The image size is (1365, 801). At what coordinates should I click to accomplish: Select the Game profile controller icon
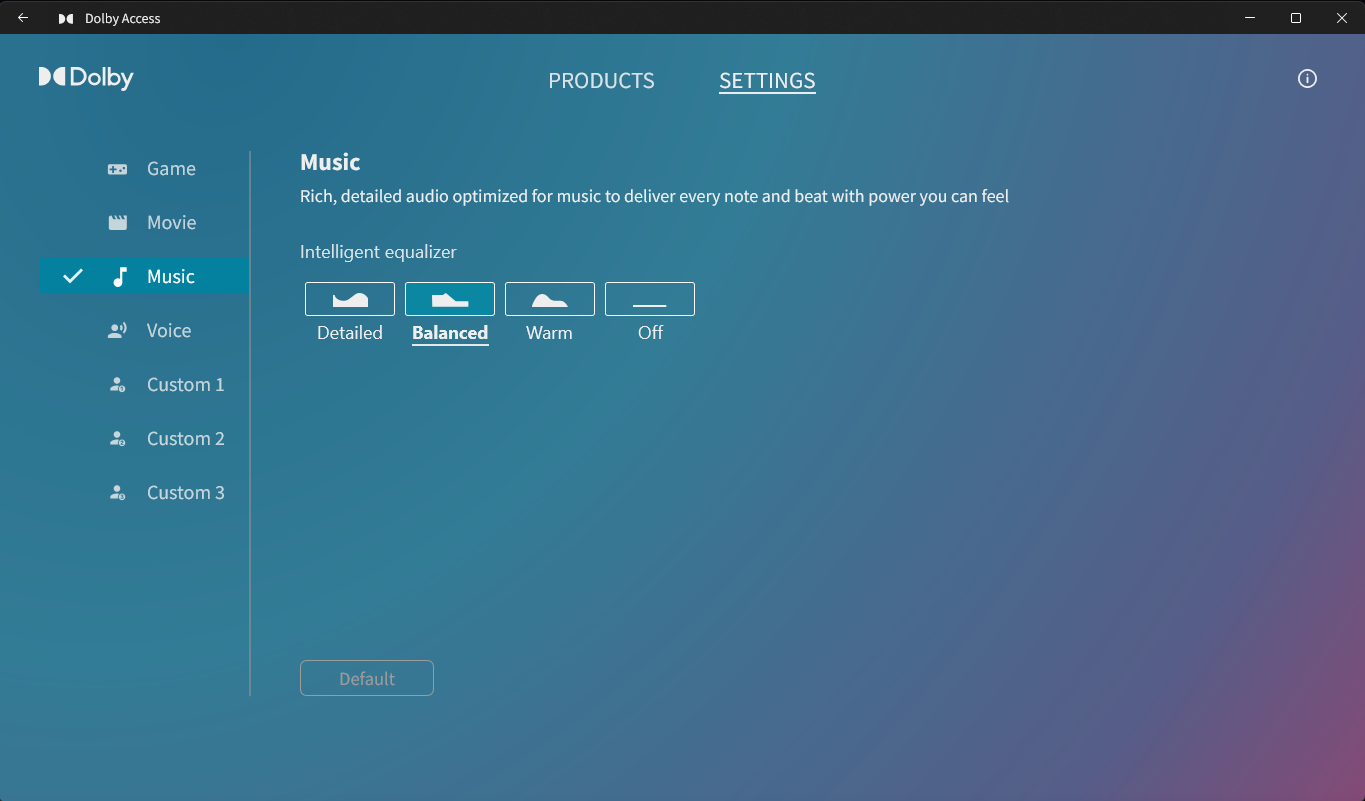[118, 169]
